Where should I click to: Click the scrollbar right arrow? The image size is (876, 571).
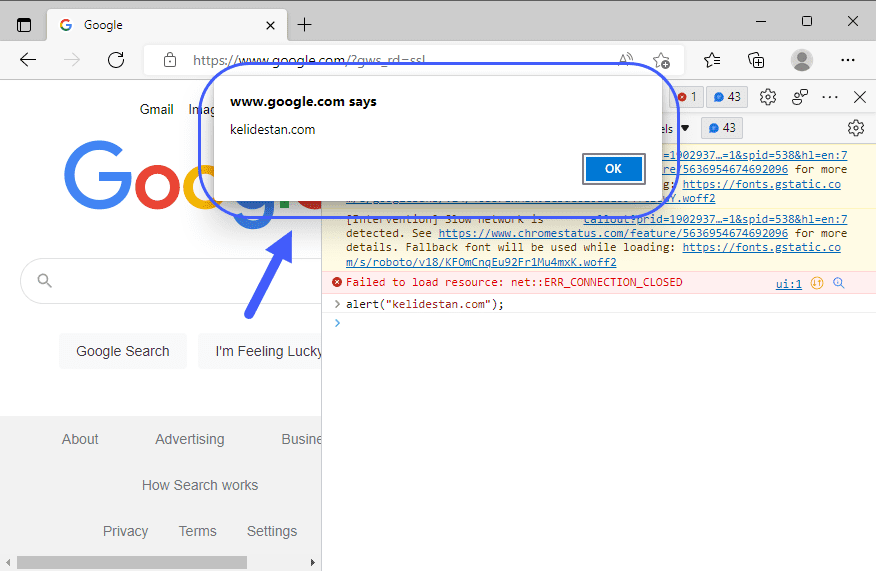(x=313, y=562)
